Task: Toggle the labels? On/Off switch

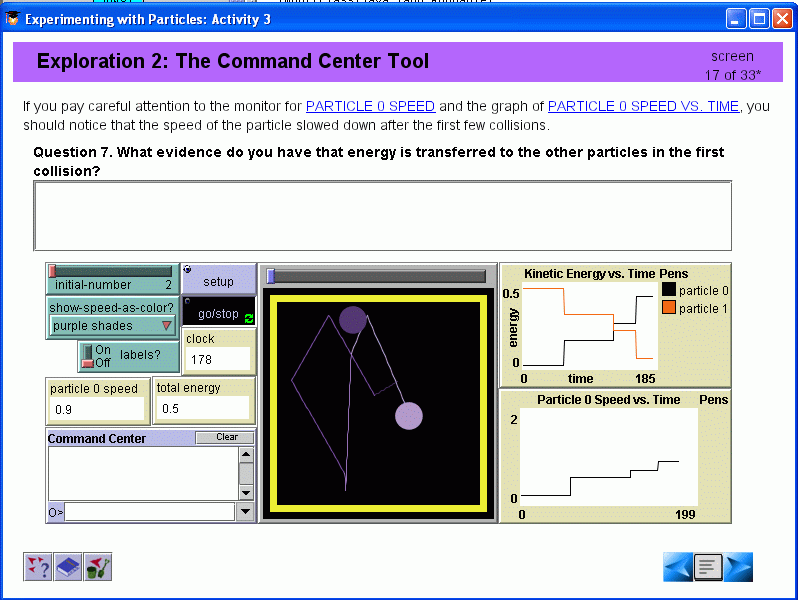Action: 90,356
